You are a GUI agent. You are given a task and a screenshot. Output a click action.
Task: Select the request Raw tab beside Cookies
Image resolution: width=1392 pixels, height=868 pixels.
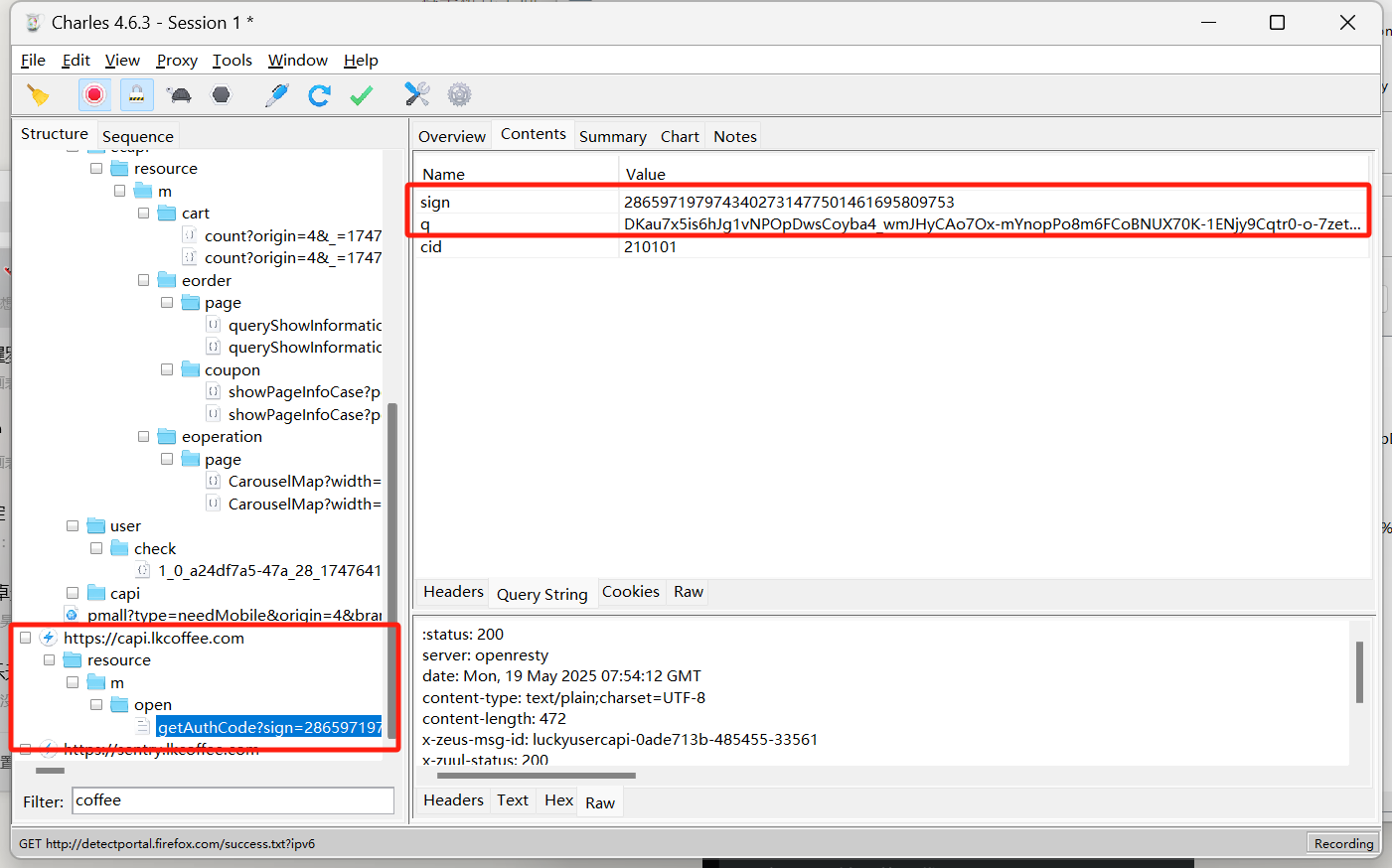[x=689, y=592]
